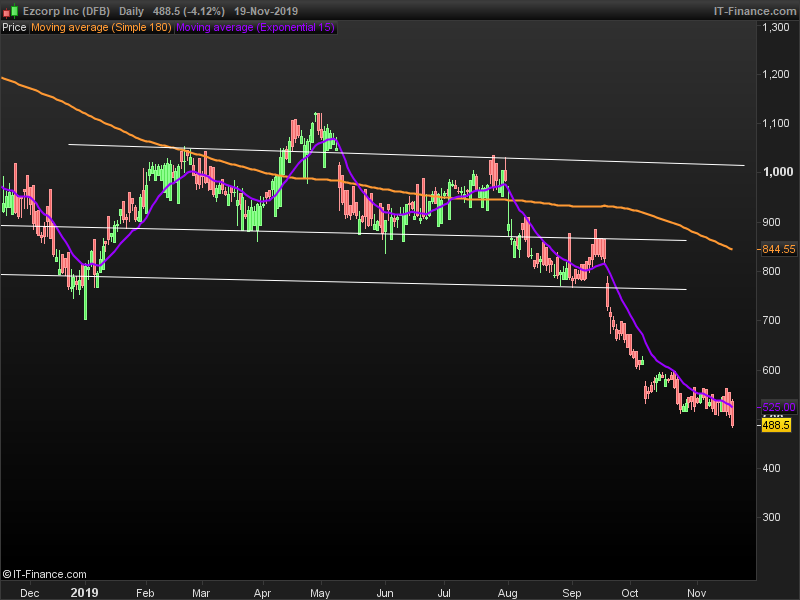Click the 1,100 price axis label
Image resolution: width=800 pixels, height=600 pixels.
coord(776,123)
